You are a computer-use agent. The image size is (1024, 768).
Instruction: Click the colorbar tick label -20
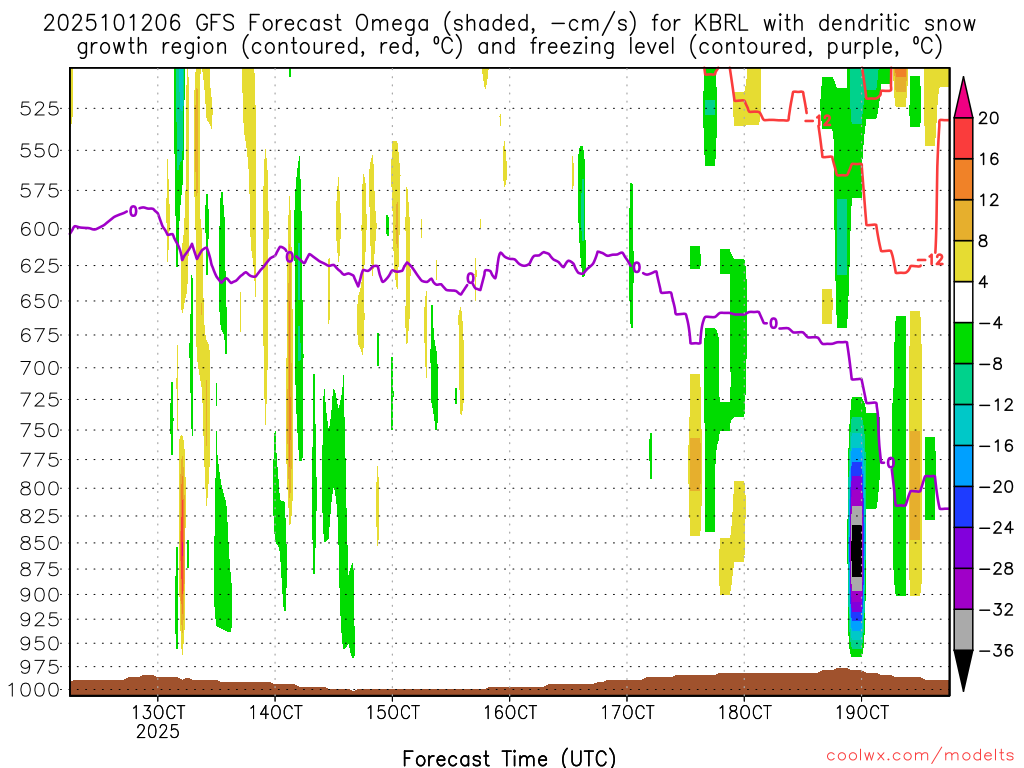(995, 487)
